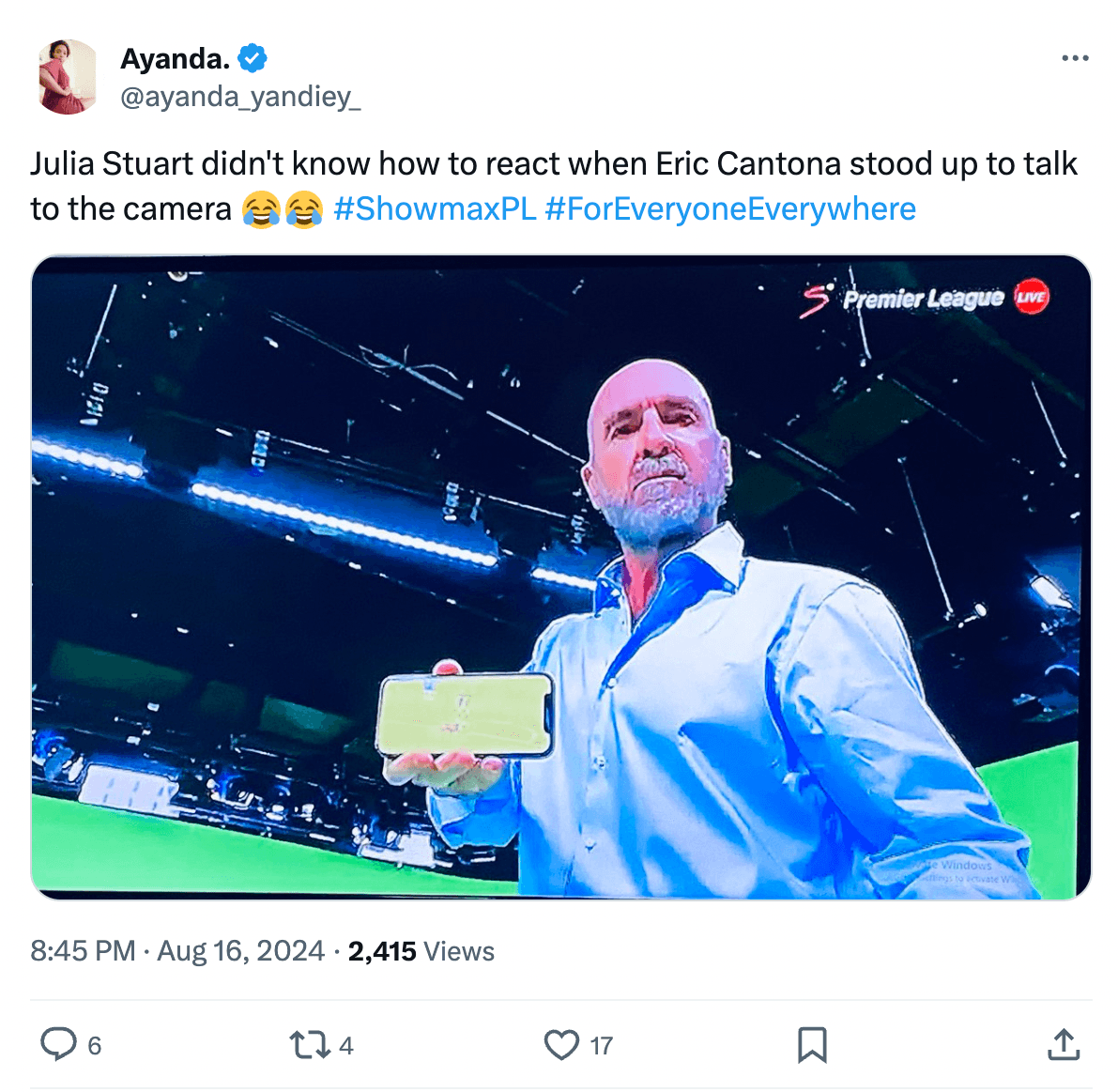This screenshot has width=1118, height=1092.
Task: Click the blue verified checkmark badge
Action: coord(253,58)
